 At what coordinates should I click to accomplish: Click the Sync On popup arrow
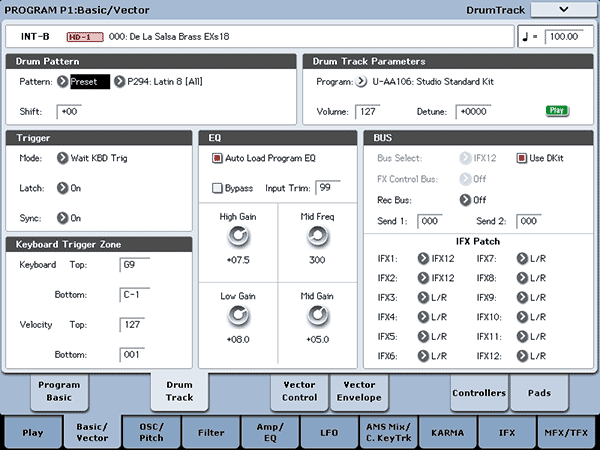click(x=62, y=217)
